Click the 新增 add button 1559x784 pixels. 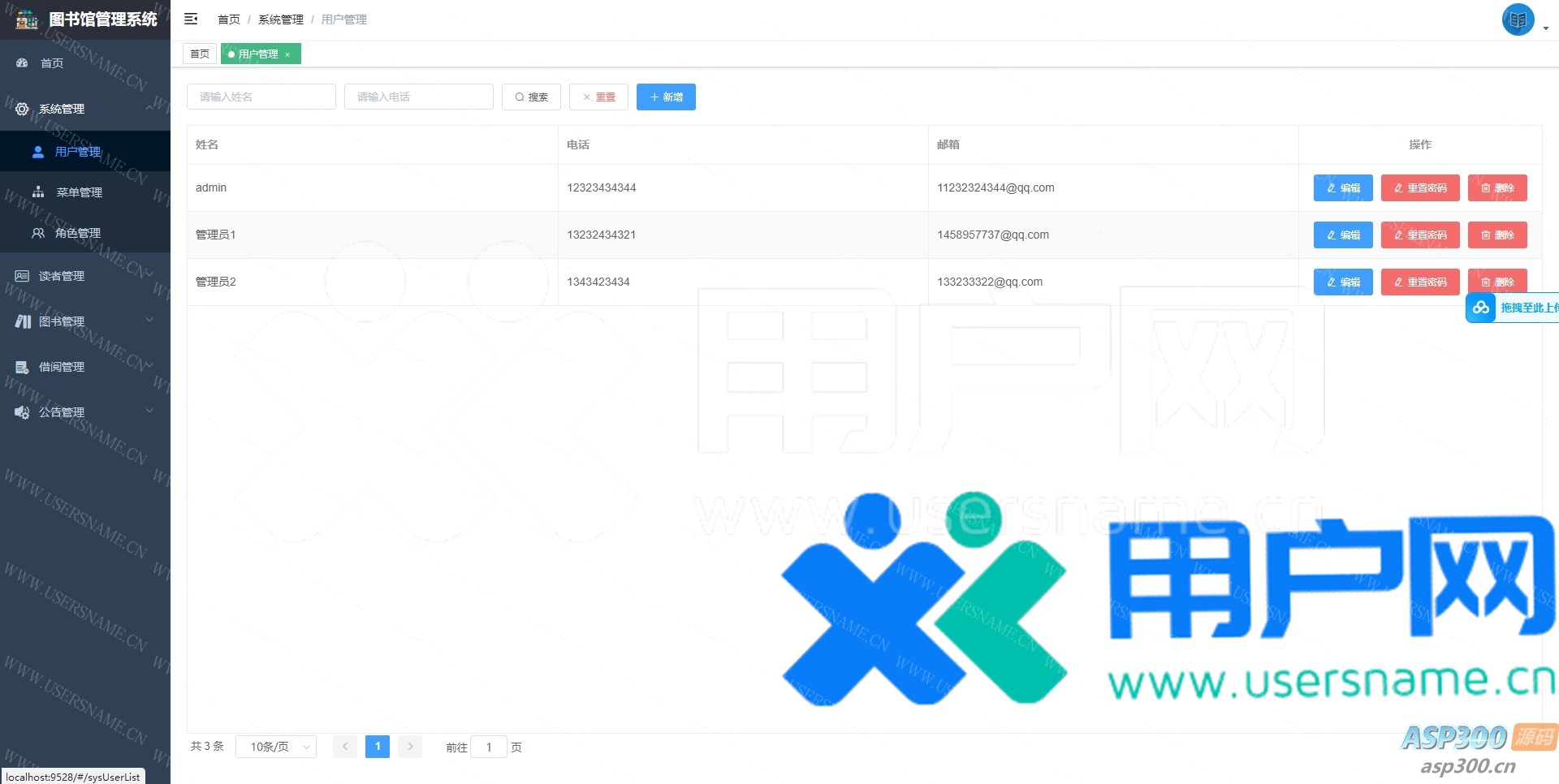click(666, 97)
